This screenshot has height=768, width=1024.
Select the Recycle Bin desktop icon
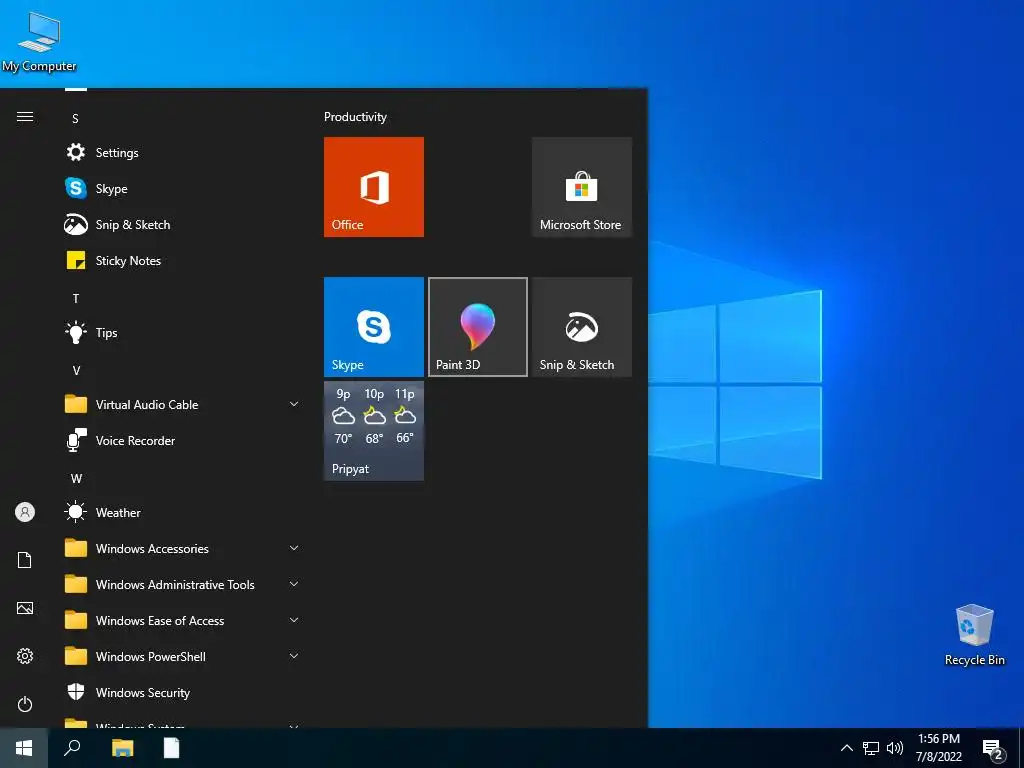pyautogui.click(x=974, y=635)
